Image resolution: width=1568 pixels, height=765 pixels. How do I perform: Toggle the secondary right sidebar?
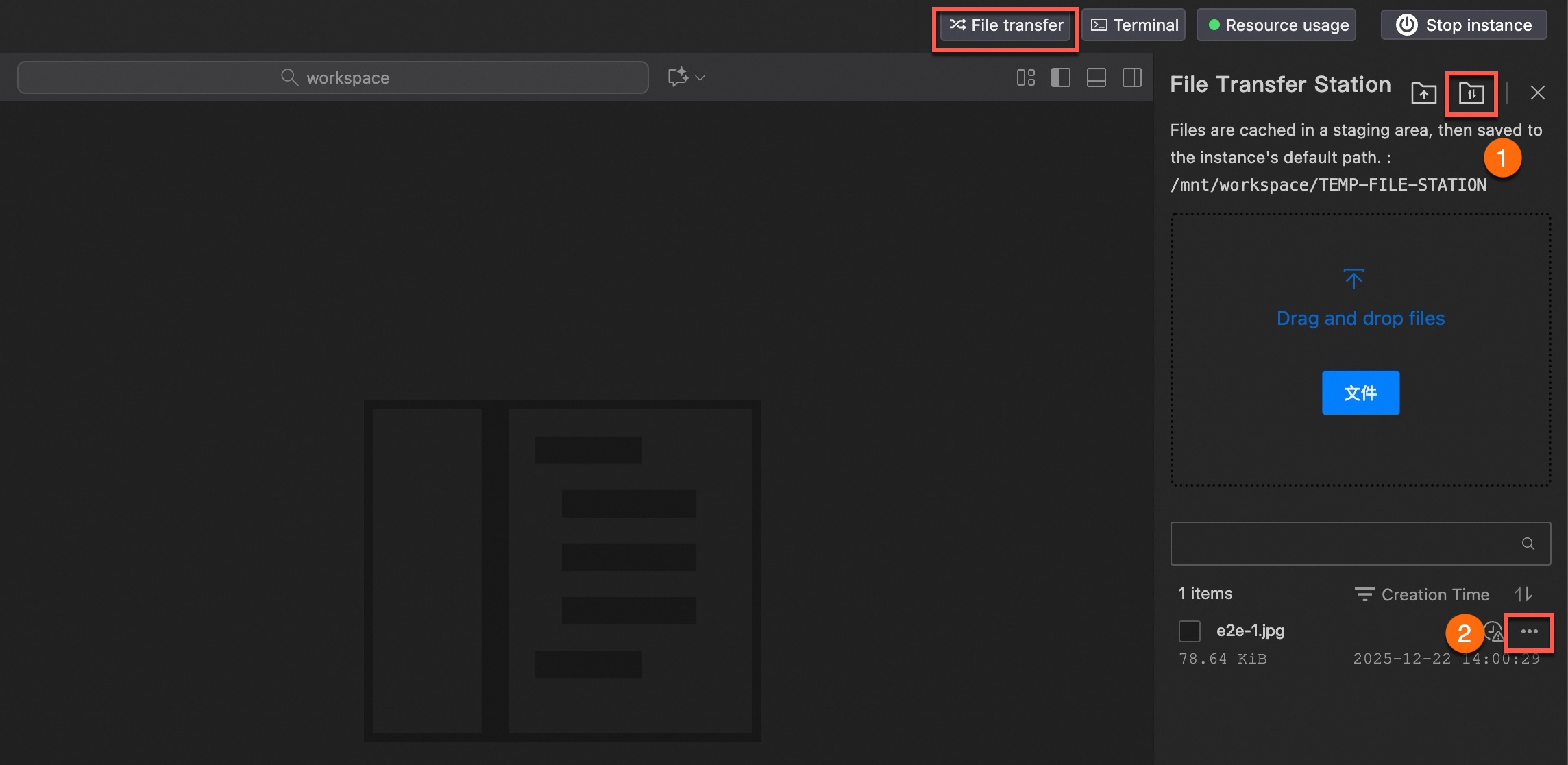[1132, 77]
